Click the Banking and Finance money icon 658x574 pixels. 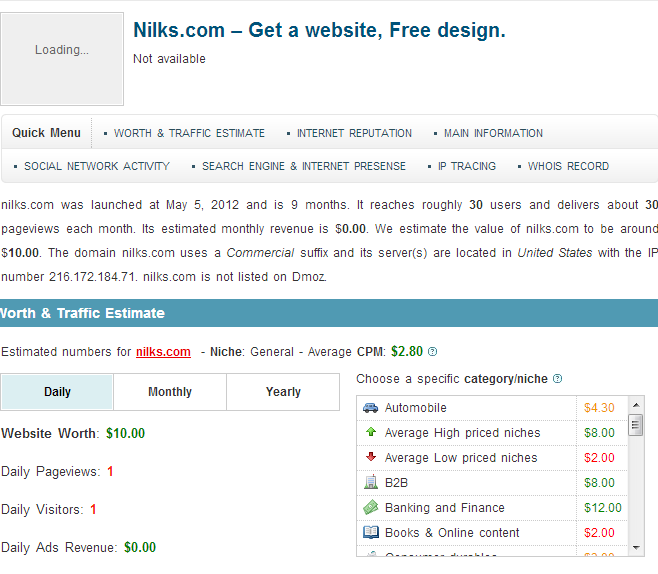coord(371,507)
